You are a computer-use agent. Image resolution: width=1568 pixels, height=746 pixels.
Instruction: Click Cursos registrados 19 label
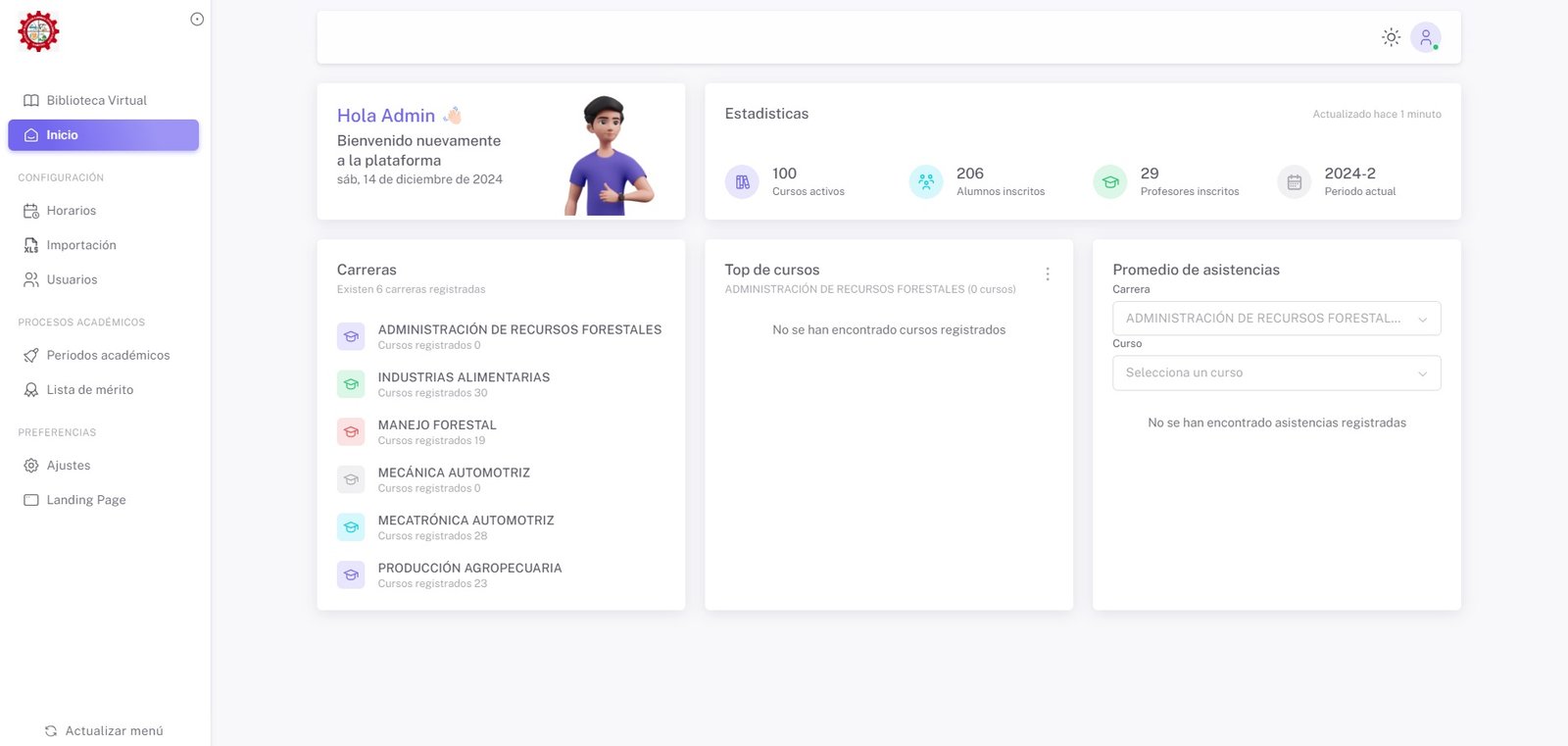tap(432, 441)
